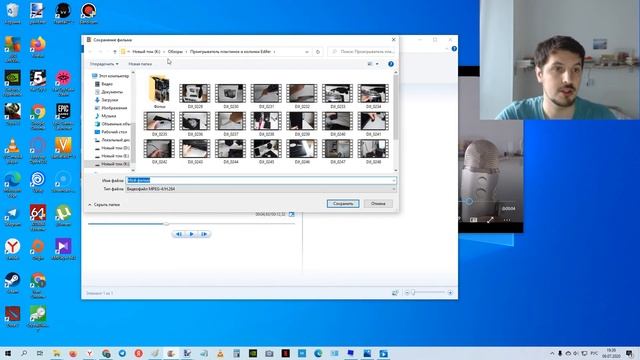Open Видео in the navigation tree
This screenshot has width=640, height=360.
(104, 84)
